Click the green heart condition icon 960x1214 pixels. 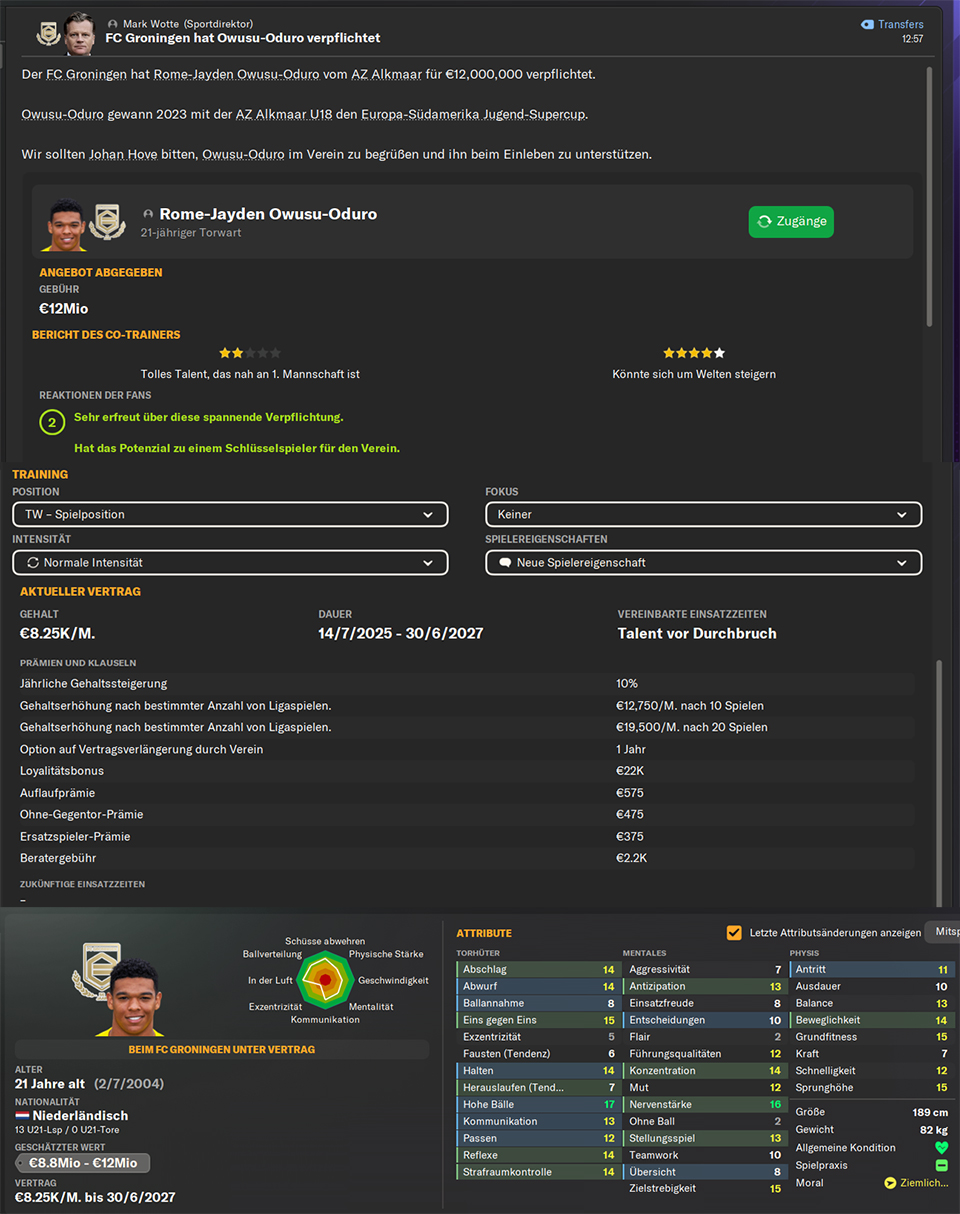(x=941, y=1148)
